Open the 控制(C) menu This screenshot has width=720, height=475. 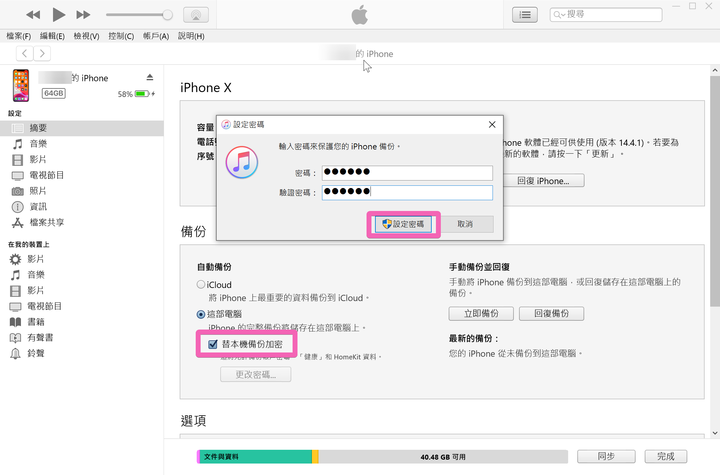[121, 36]
